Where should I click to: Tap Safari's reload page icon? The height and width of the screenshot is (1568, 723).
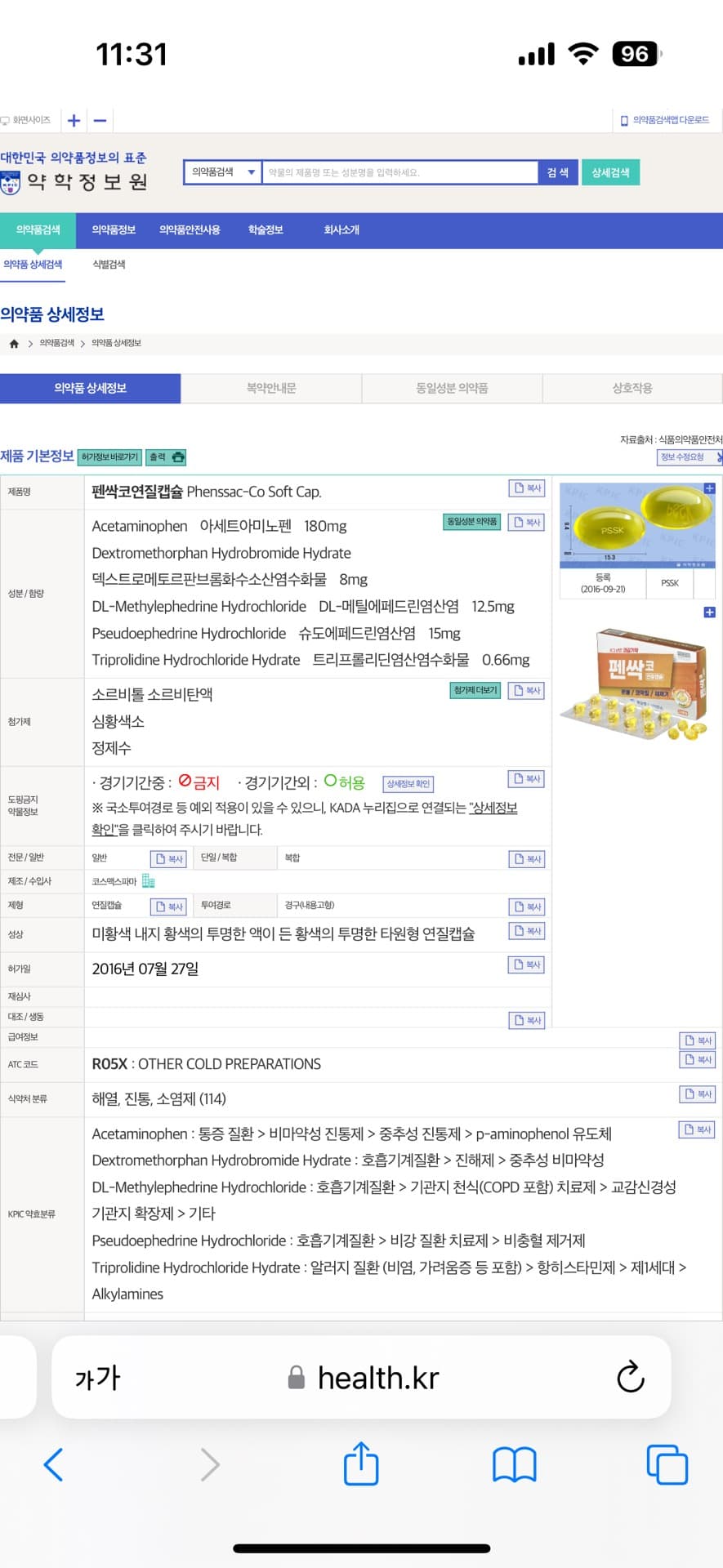point(630,1378)
